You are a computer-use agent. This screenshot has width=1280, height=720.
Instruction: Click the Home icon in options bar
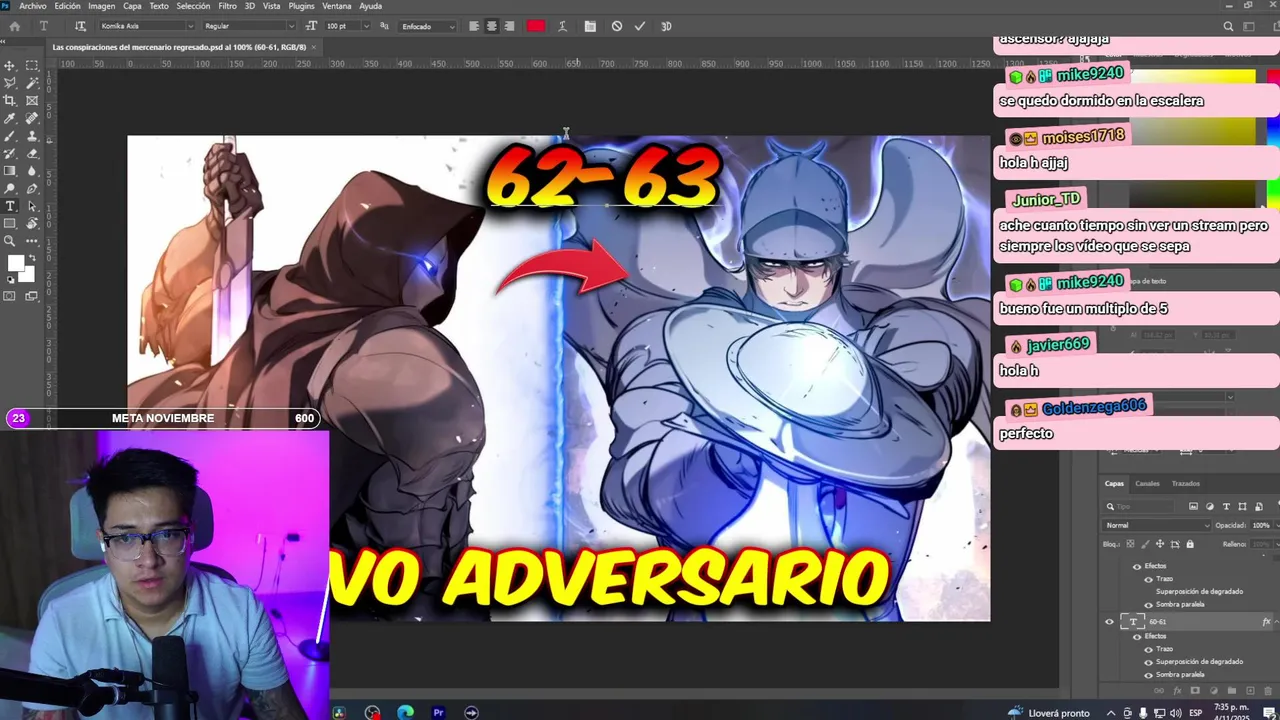[x=14, y=26]
